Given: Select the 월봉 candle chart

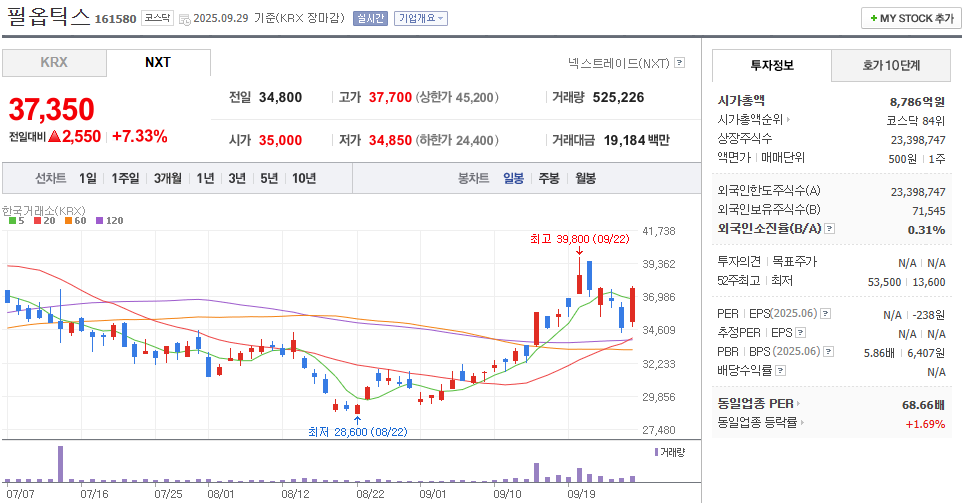Looking at the screenshot, I should click(x=585, y=178).
